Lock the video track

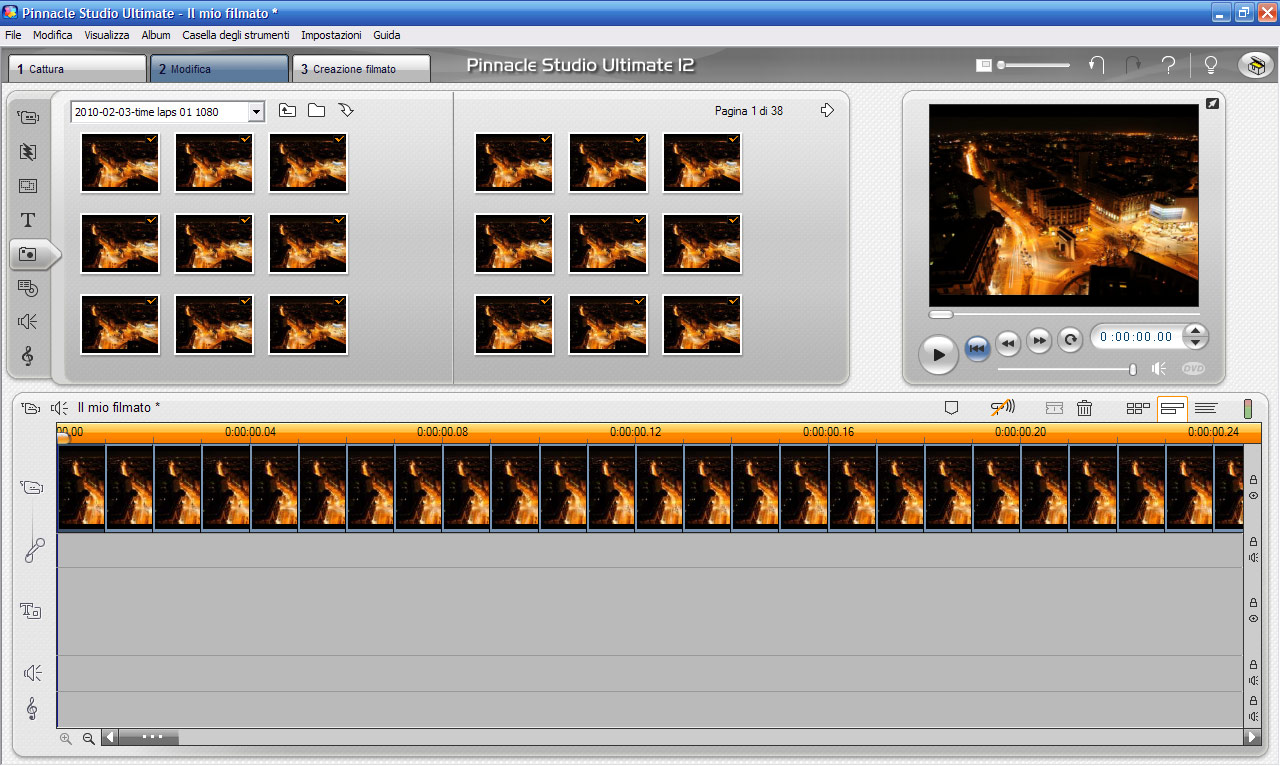tap(1253, 480)
